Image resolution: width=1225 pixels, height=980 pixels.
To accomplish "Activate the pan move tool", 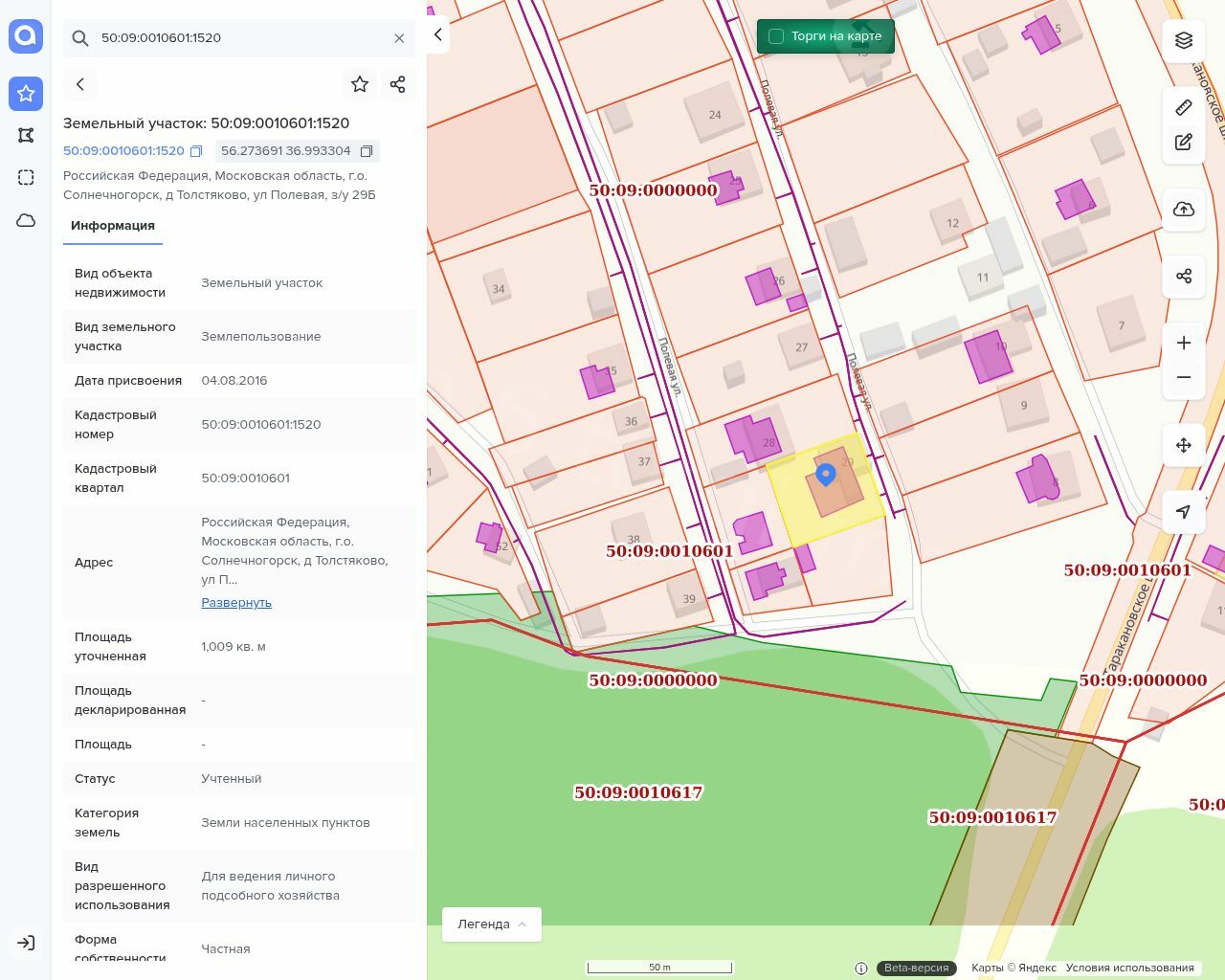I will pos(1184,445).
